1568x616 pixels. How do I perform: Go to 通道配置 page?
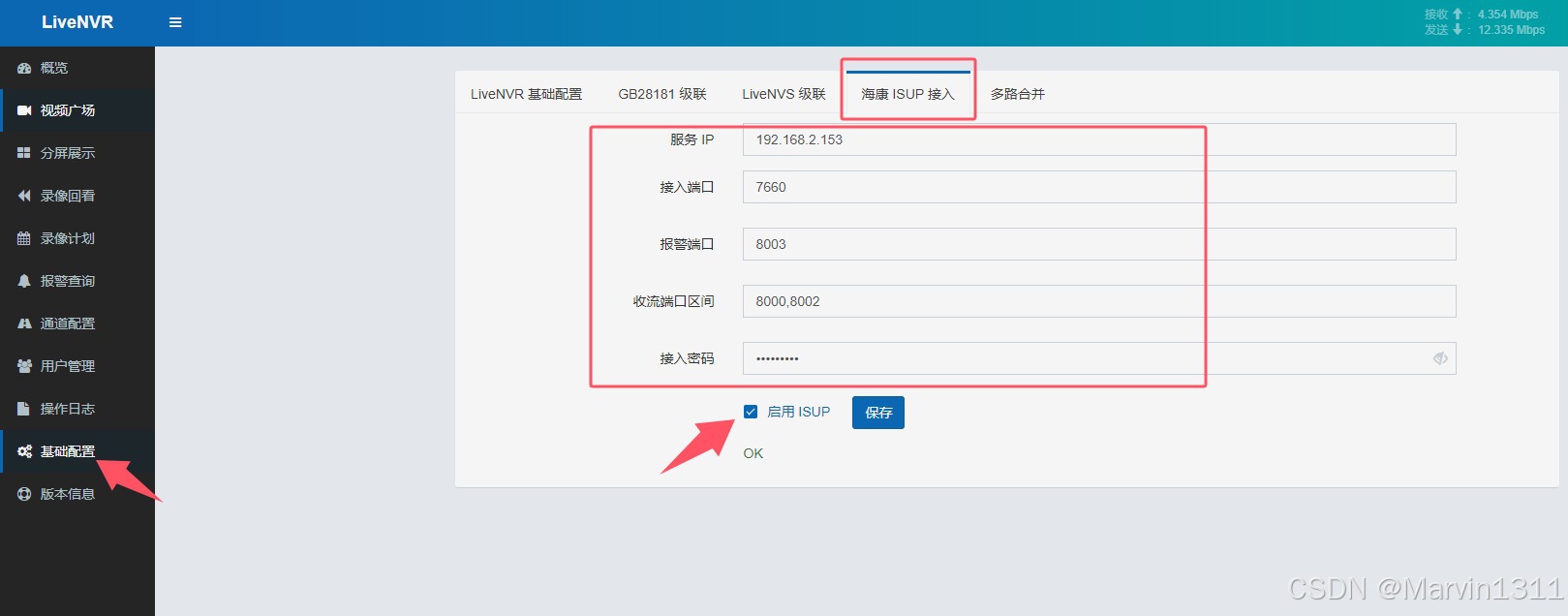pyautogui.click(x=77, y=323)
